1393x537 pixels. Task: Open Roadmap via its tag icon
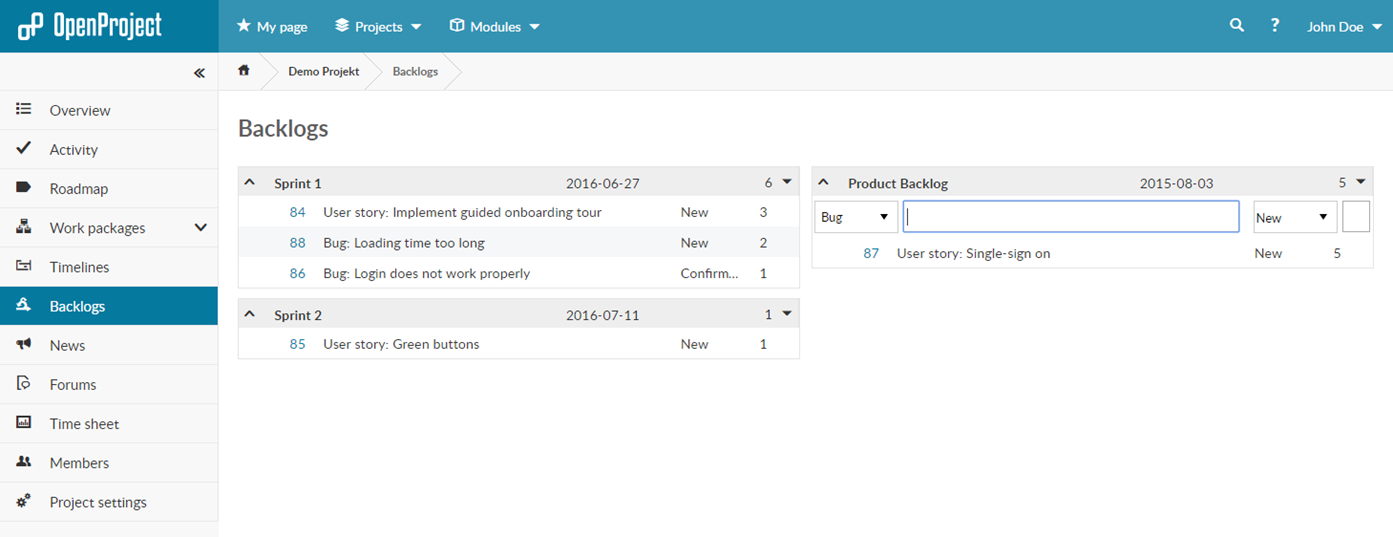(x=24, y=188)
